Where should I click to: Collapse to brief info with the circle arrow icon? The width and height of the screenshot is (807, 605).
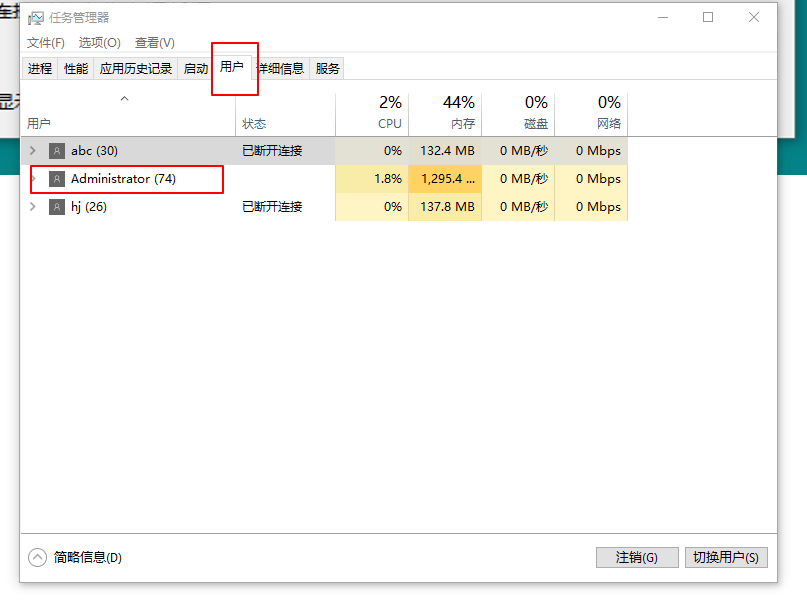pyautogui.click(x=38, y=557)
